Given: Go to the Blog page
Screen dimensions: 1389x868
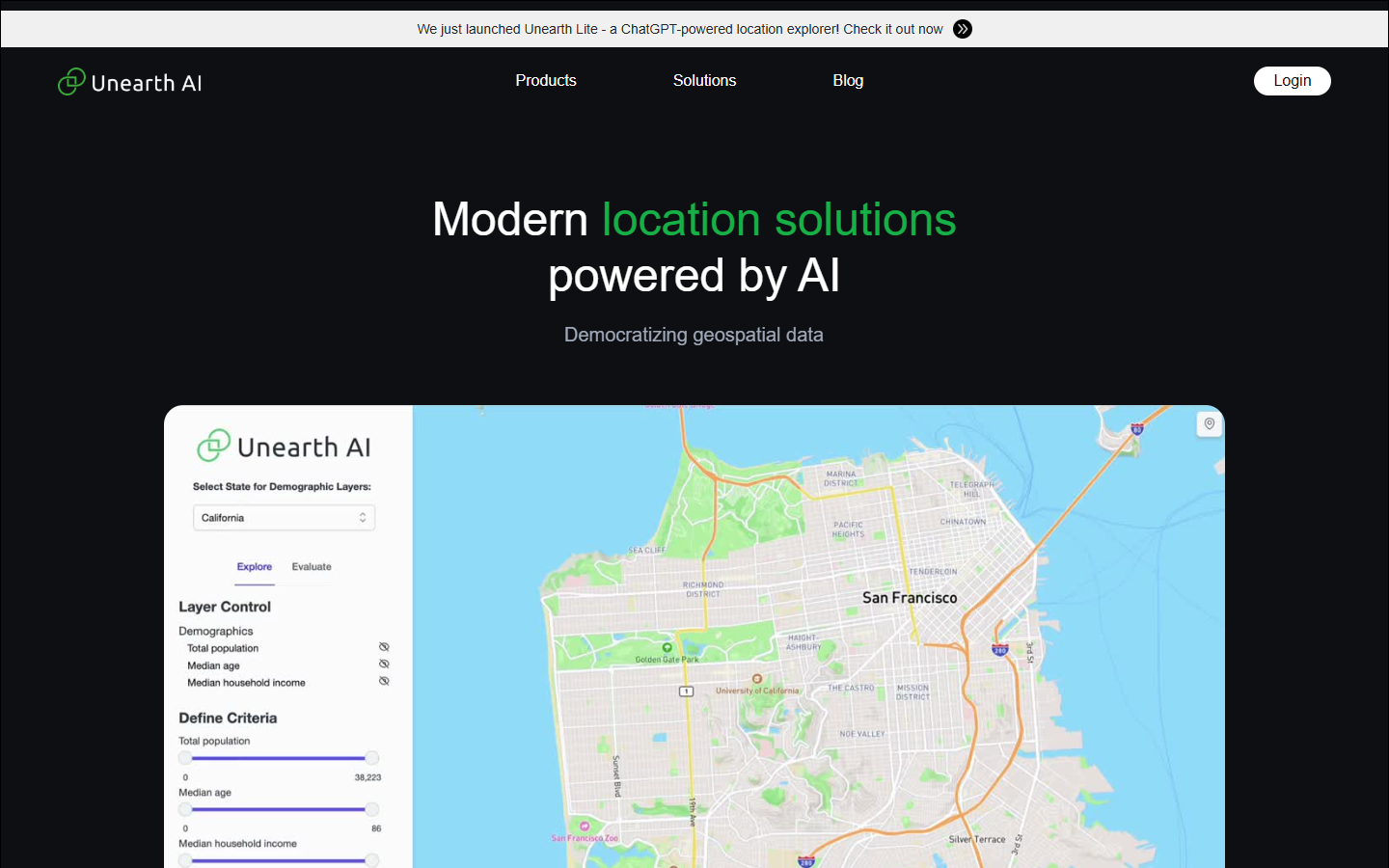Looking at the screenshot, I should 848,81.
